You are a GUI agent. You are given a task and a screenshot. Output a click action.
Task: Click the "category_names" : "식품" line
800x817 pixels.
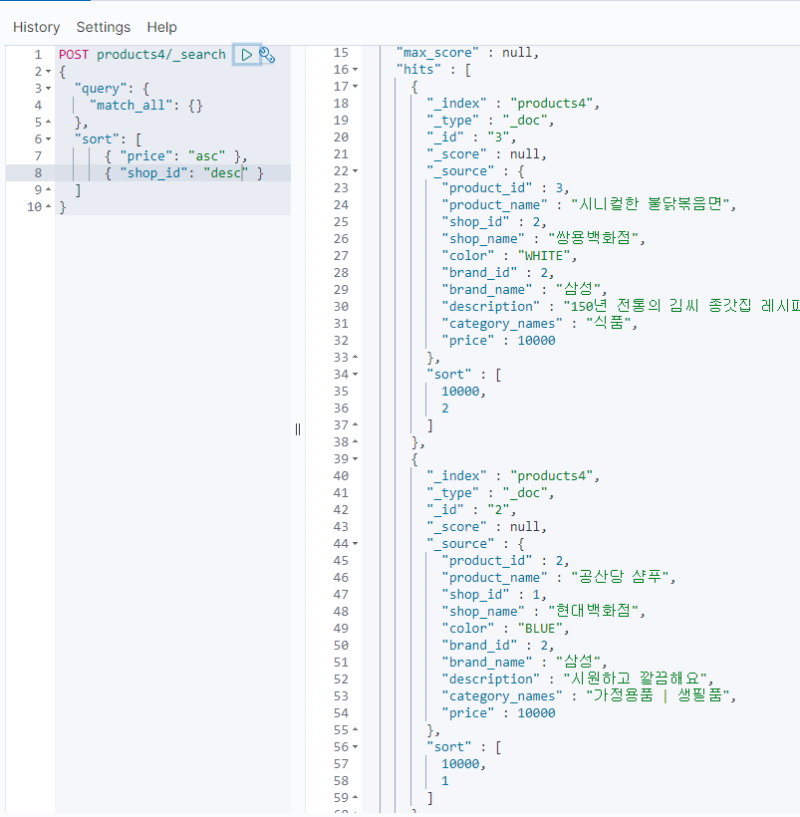coord(539,324)
